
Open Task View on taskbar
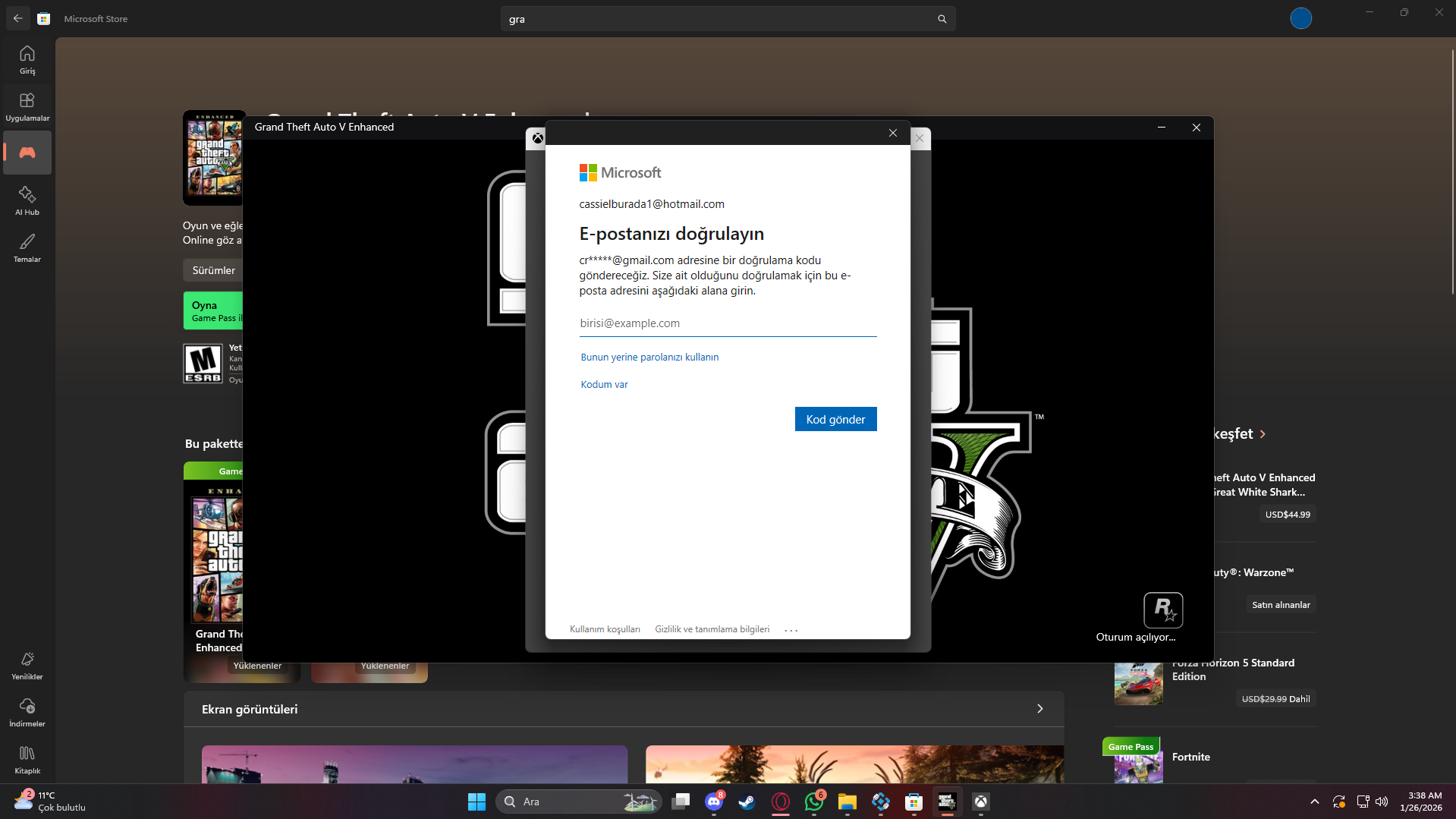point(681,802)
